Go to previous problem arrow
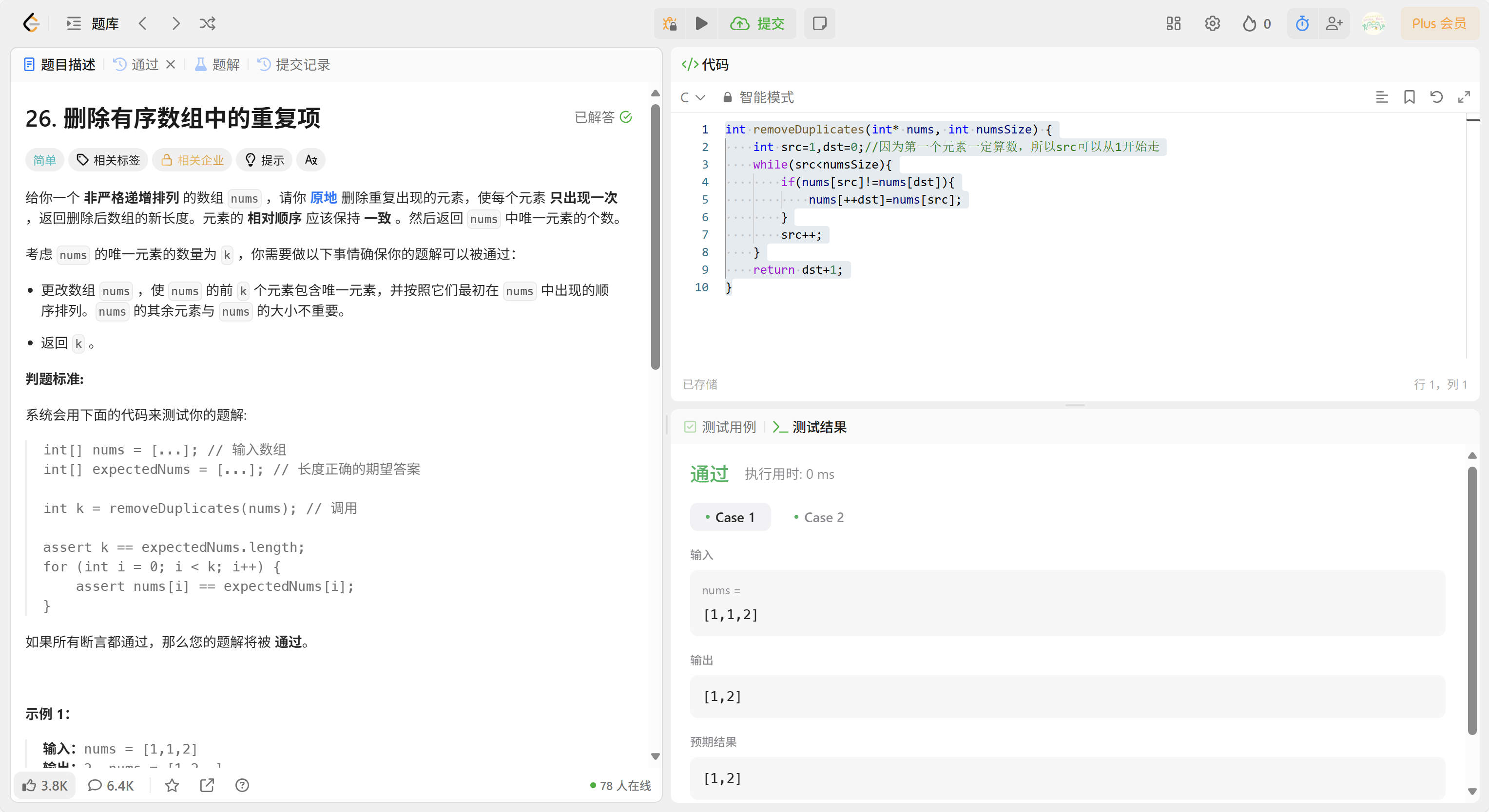 click(143, 24)
